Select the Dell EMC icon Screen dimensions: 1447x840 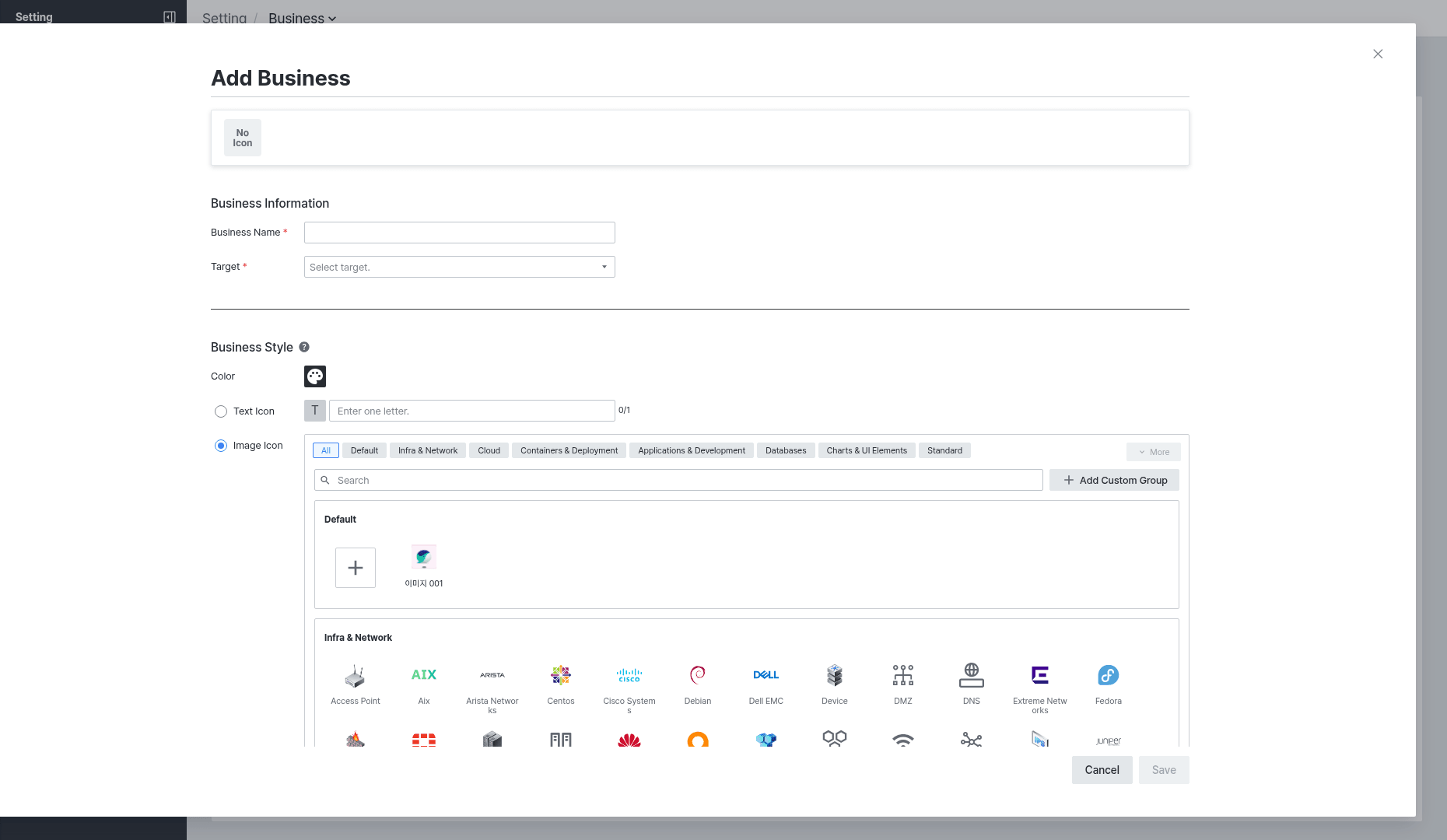click(766, 675)
